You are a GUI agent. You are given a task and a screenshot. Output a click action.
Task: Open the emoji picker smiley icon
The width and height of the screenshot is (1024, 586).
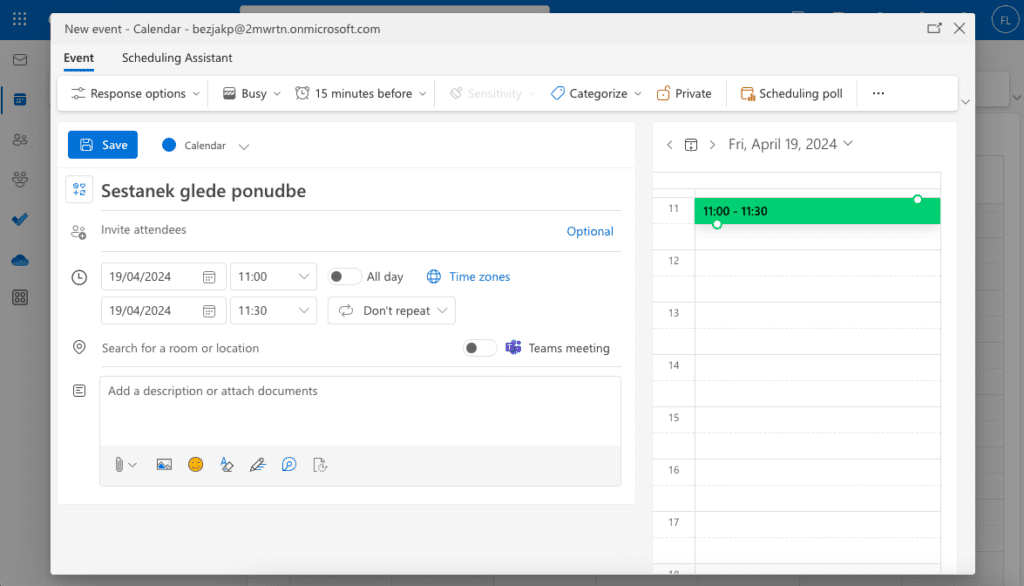196,464
